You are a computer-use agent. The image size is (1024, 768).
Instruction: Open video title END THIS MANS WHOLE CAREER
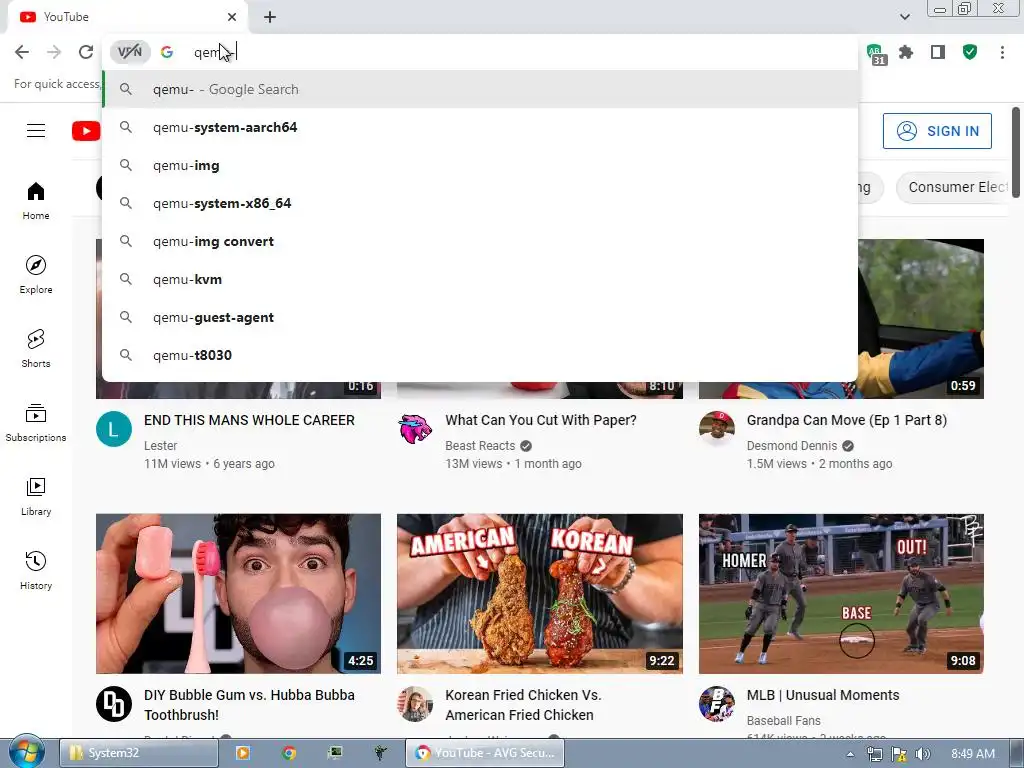(249, 420)
